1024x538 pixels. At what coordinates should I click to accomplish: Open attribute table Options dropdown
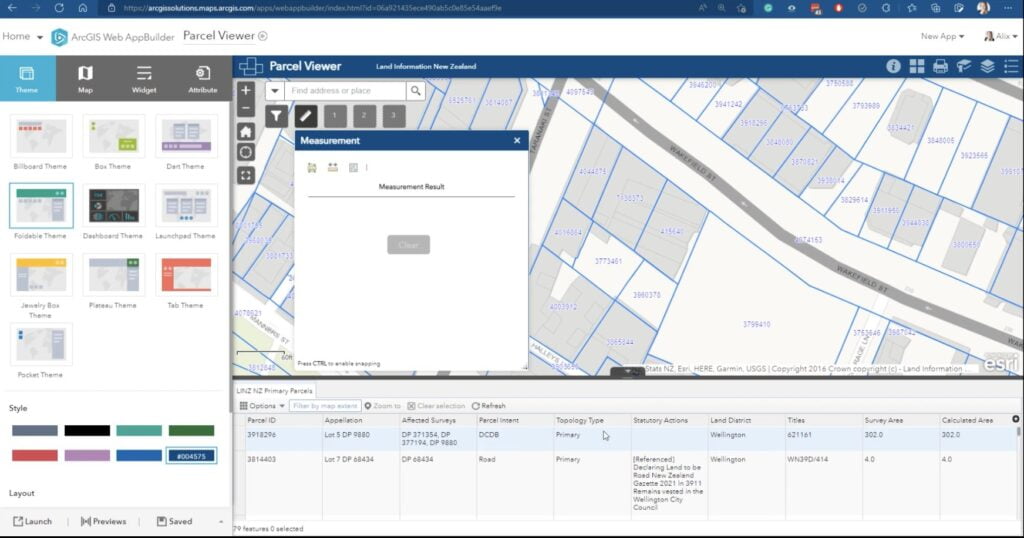coord(262,405)
